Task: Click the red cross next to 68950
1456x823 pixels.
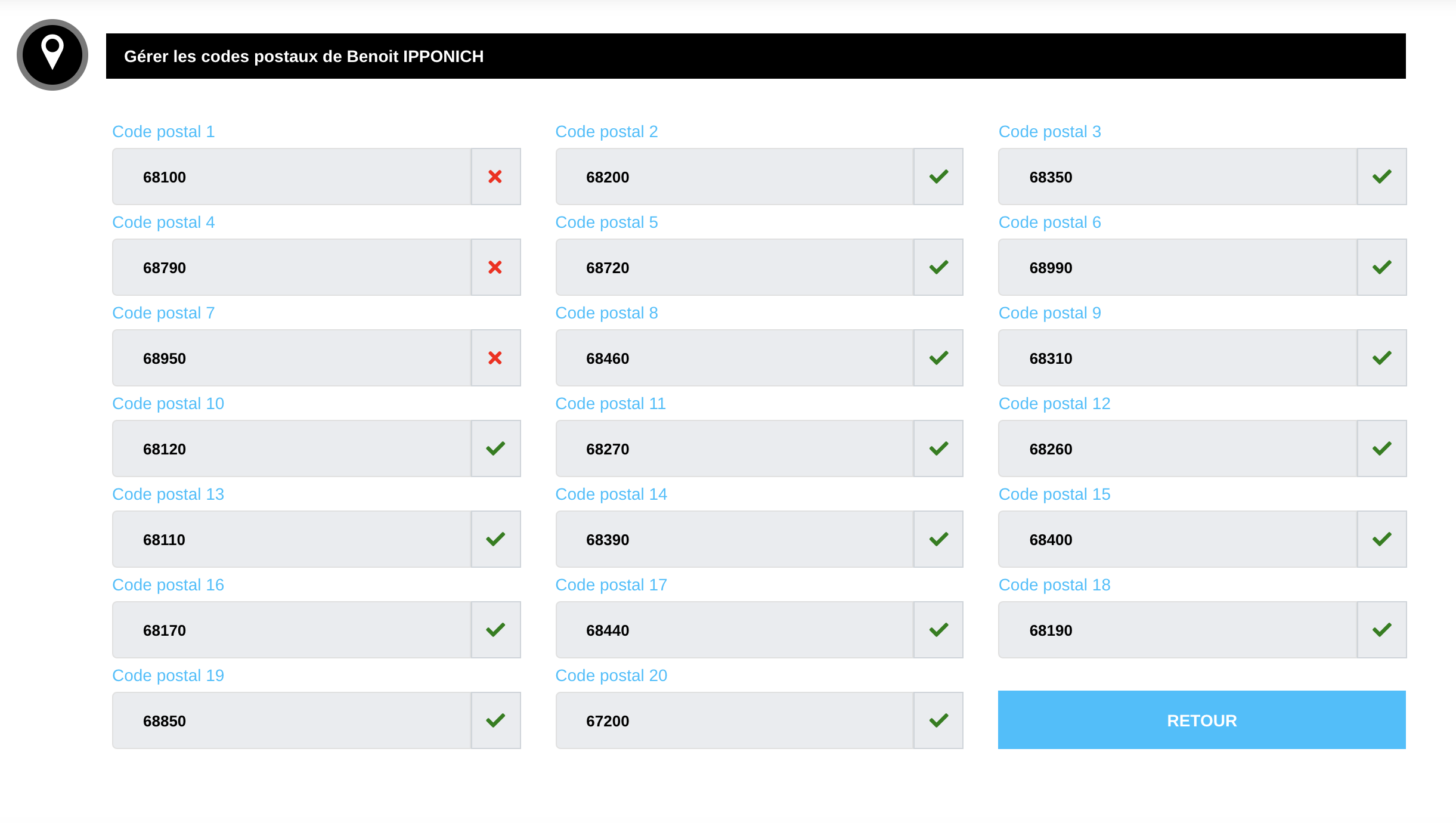Action: click(495, 358)
